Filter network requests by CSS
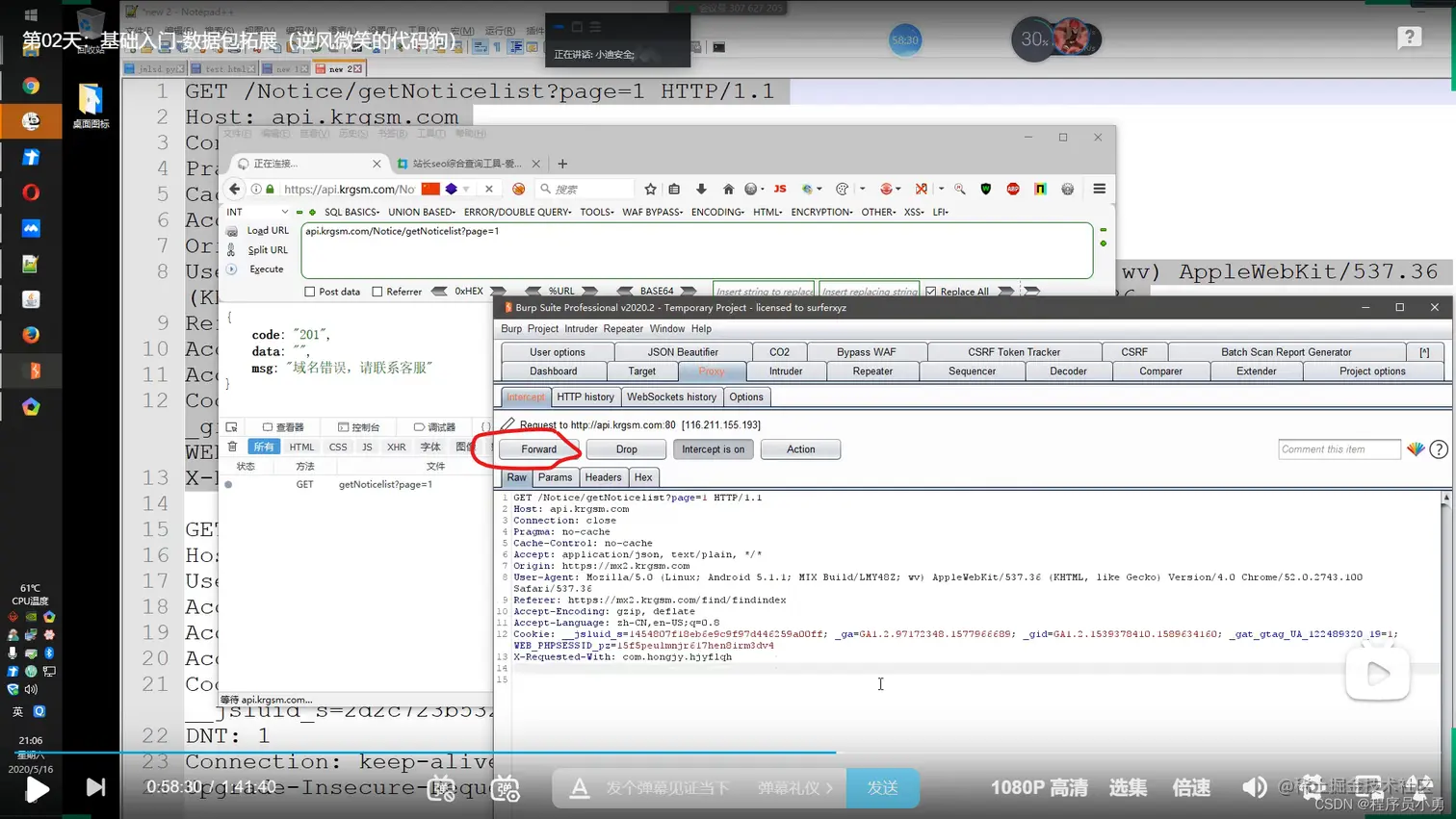The image size is (1456, 819). 338,447
